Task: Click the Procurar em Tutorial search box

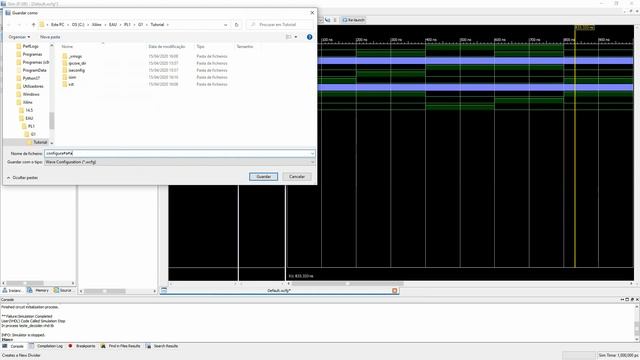Action: 280,25
